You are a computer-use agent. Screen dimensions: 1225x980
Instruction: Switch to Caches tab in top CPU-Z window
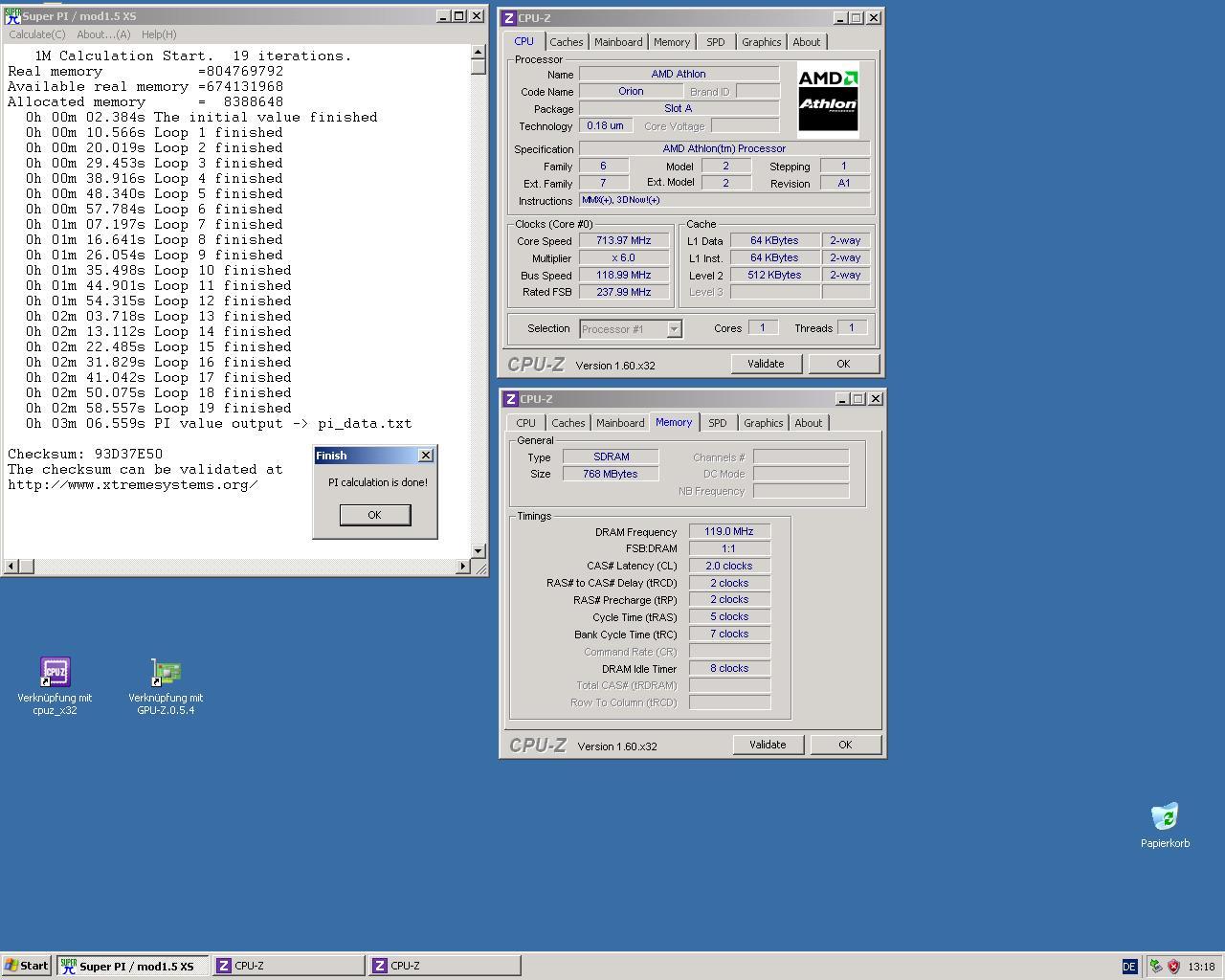pyautogui.click(x=566, y=42)
